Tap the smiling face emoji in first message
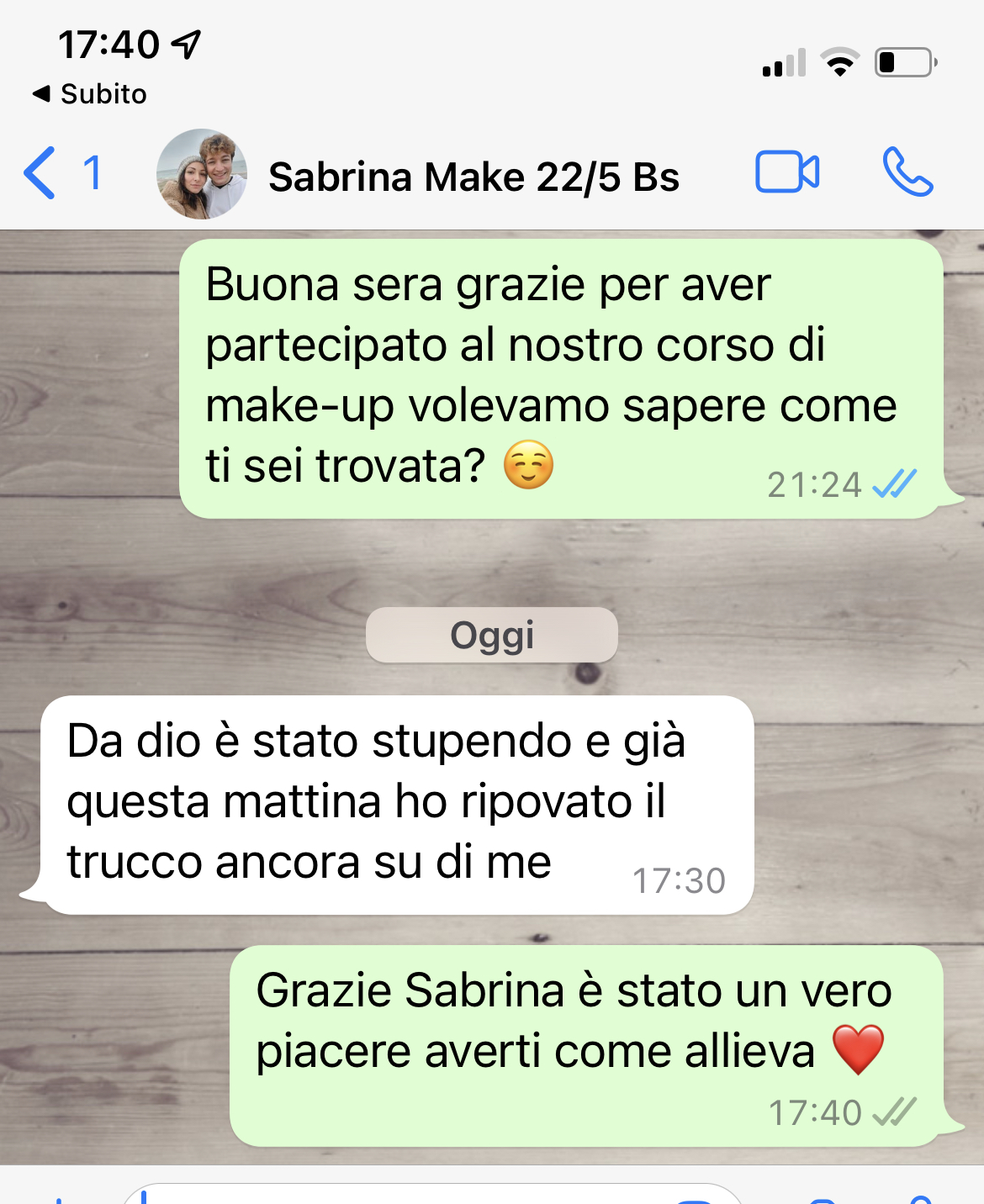Viewport: 984px width, 1204px height. 528,464
